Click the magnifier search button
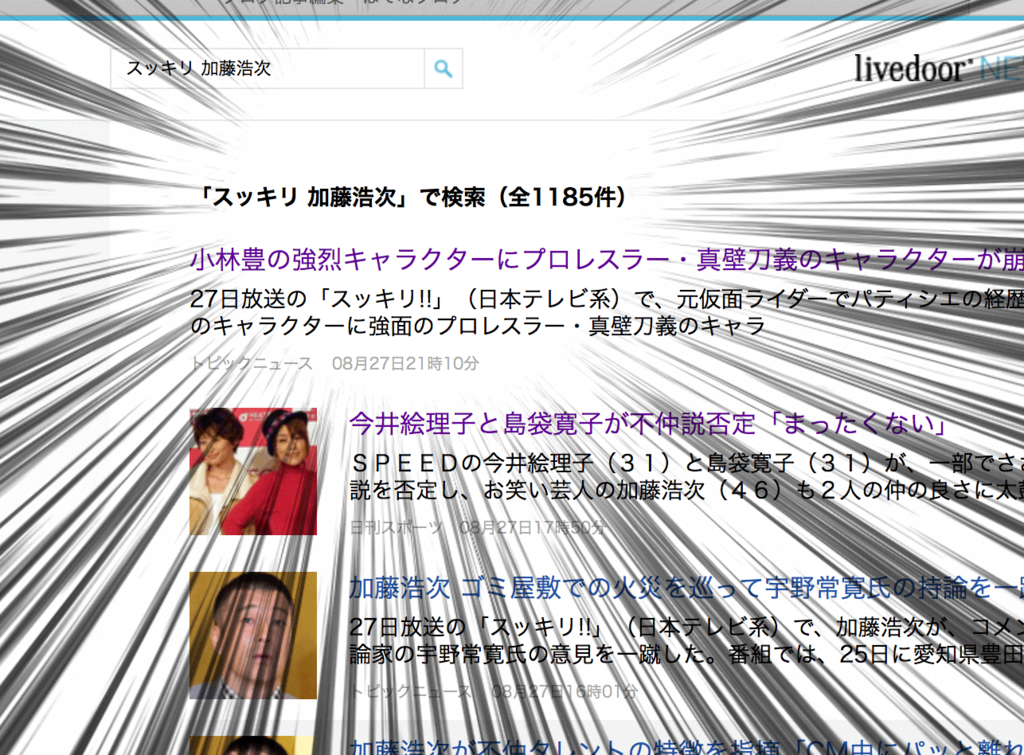Screen dimensions: 1024x755 point(443,69)
